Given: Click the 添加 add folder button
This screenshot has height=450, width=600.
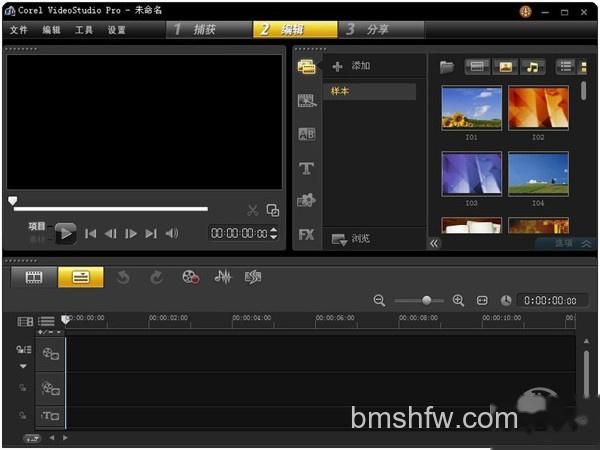Looking at the screenshot, I should pyautogui.click(x=351, y=66).
